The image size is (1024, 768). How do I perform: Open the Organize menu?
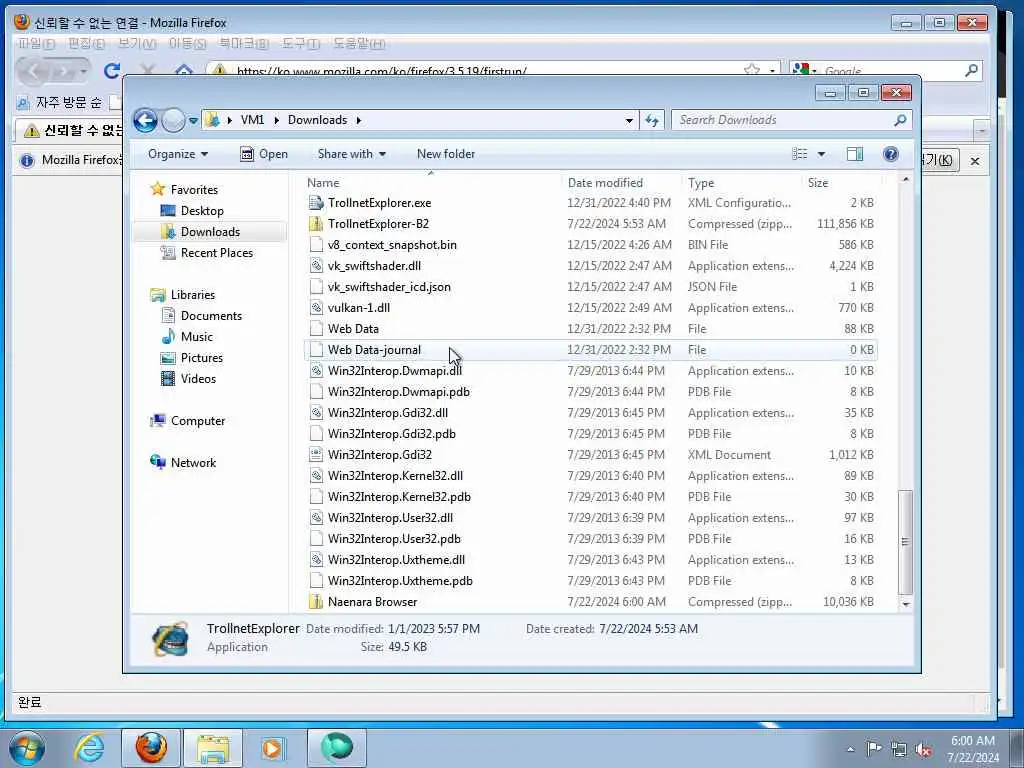pyautogui.click(x=178, y=154)
